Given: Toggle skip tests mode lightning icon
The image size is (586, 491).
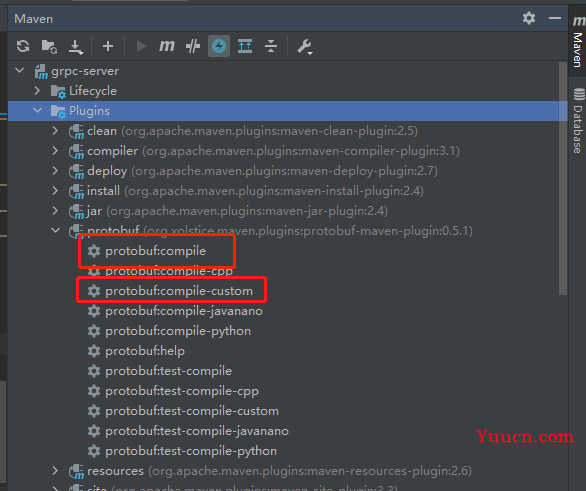Looking at the screenshot, I should (x=219, y=46).
